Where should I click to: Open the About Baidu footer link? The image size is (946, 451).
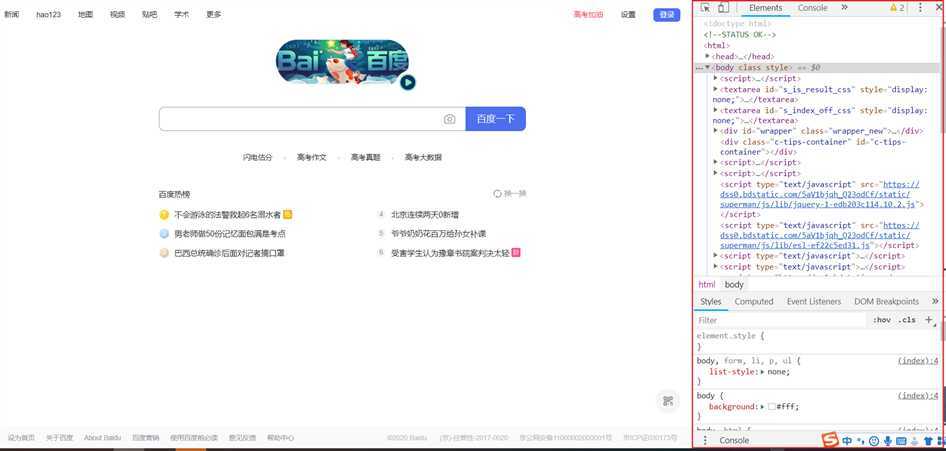tap(103, 438)
